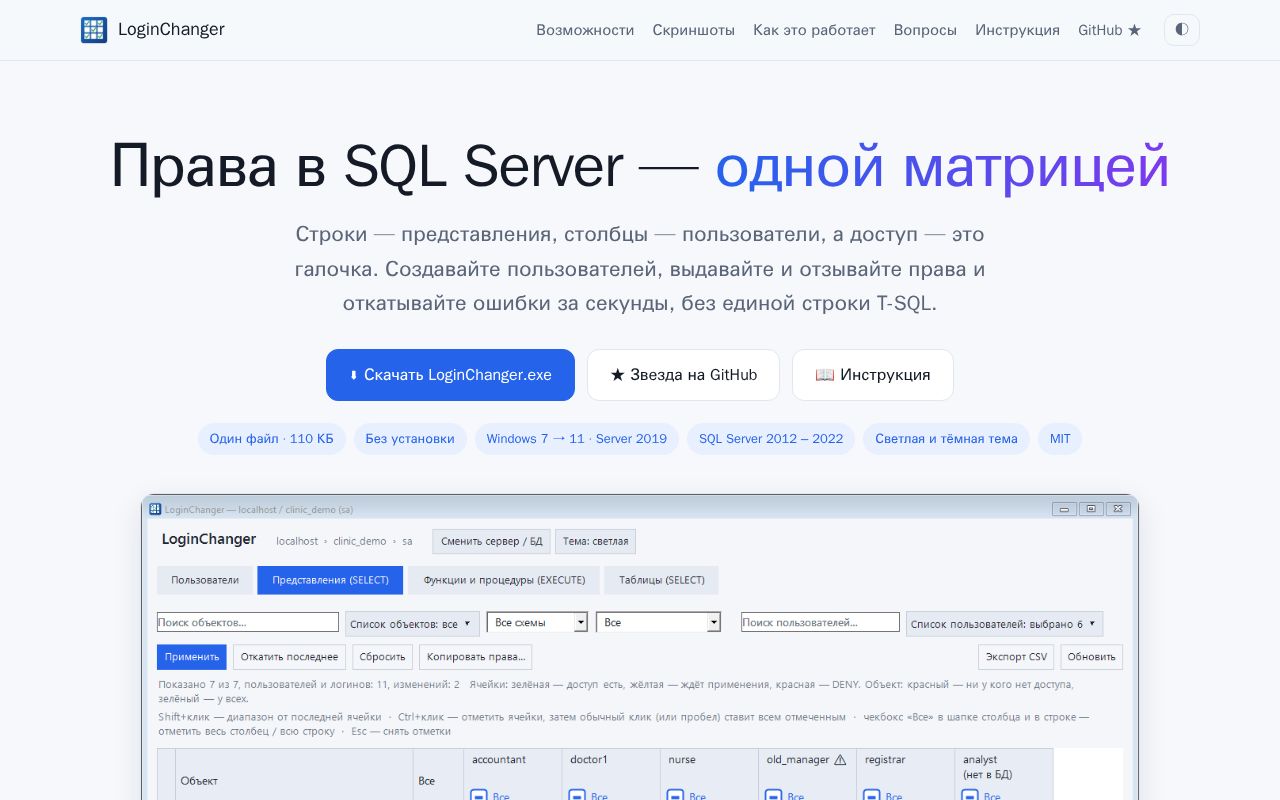
Task: Click the analyst (нет в БД) column header
Action: [987, 767]
